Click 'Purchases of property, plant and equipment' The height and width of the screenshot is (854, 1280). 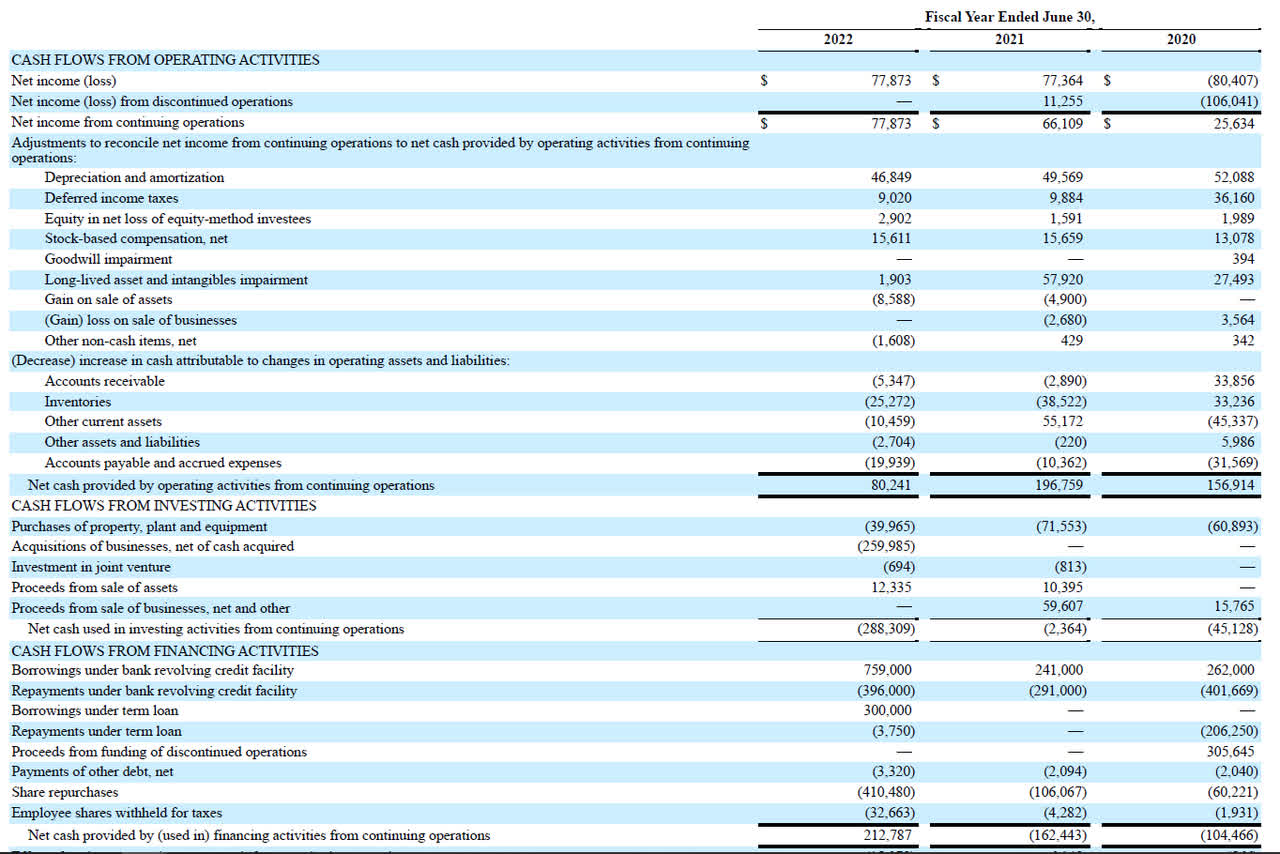(x=139, y=526)
